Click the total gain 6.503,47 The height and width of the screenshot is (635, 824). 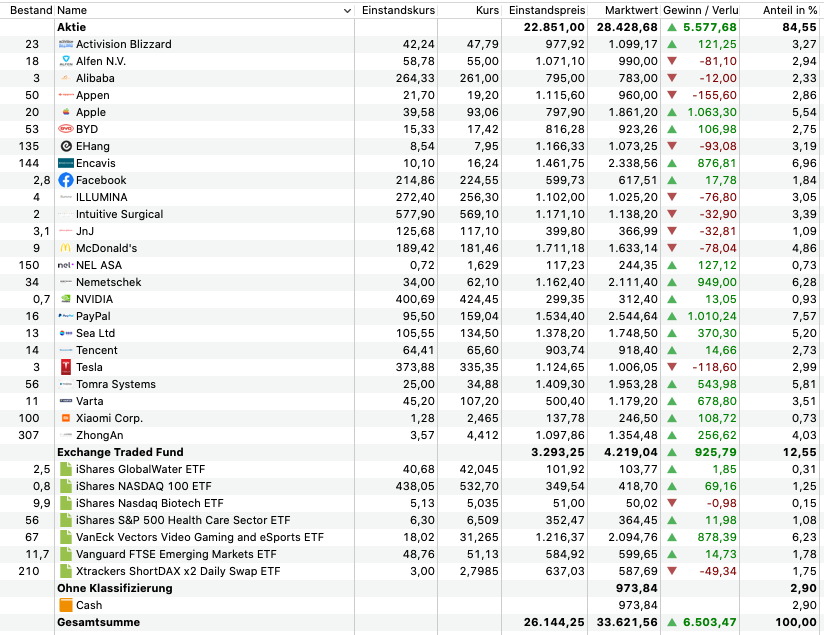coord(709,622)
